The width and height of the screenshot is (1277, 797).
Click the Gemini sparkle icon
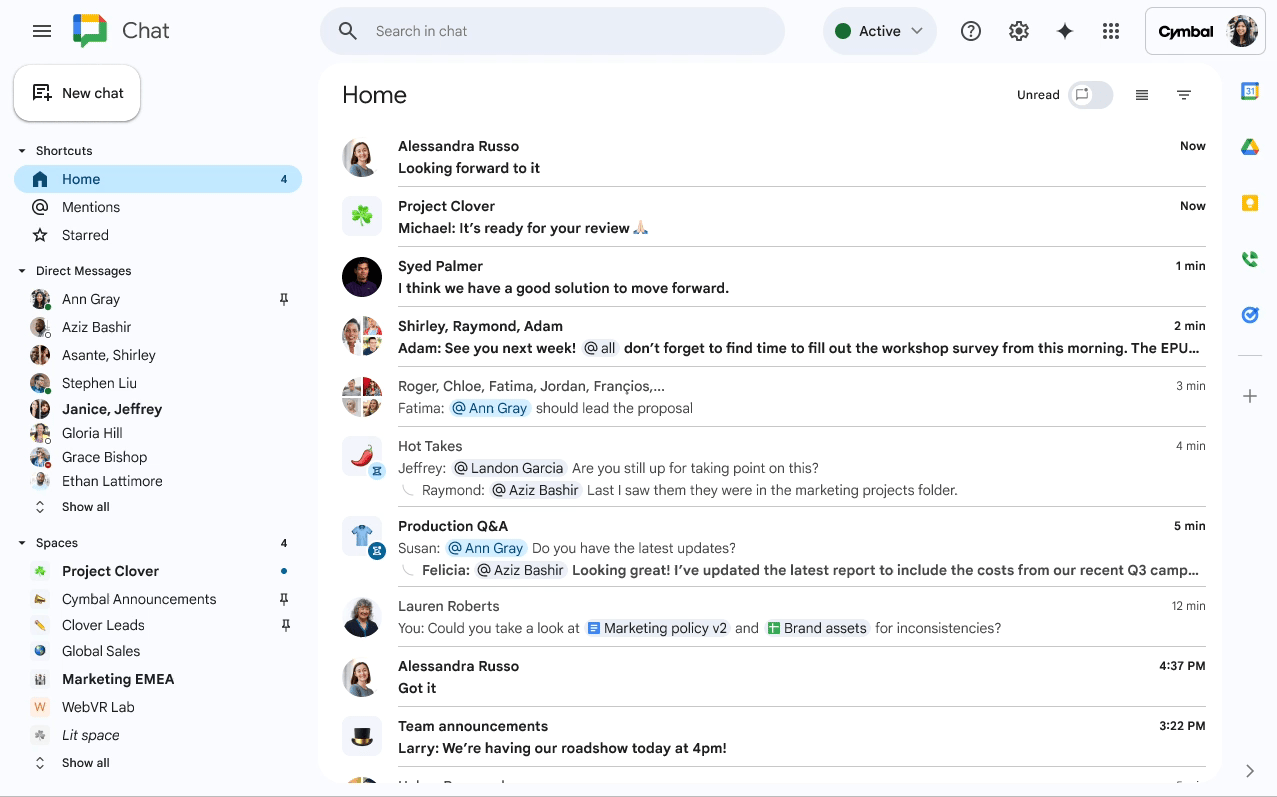pos(1064,31)
